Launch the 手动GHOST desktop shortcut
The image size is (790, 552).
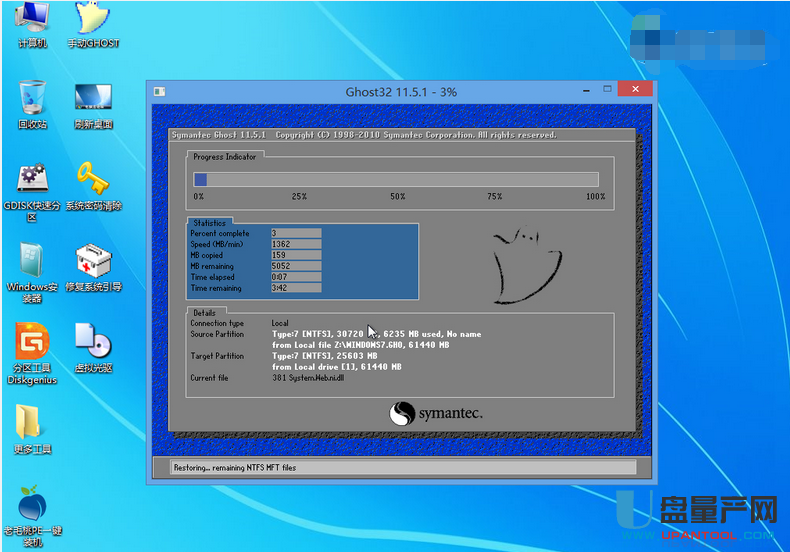pyautogui.click(x=93, y=20)
